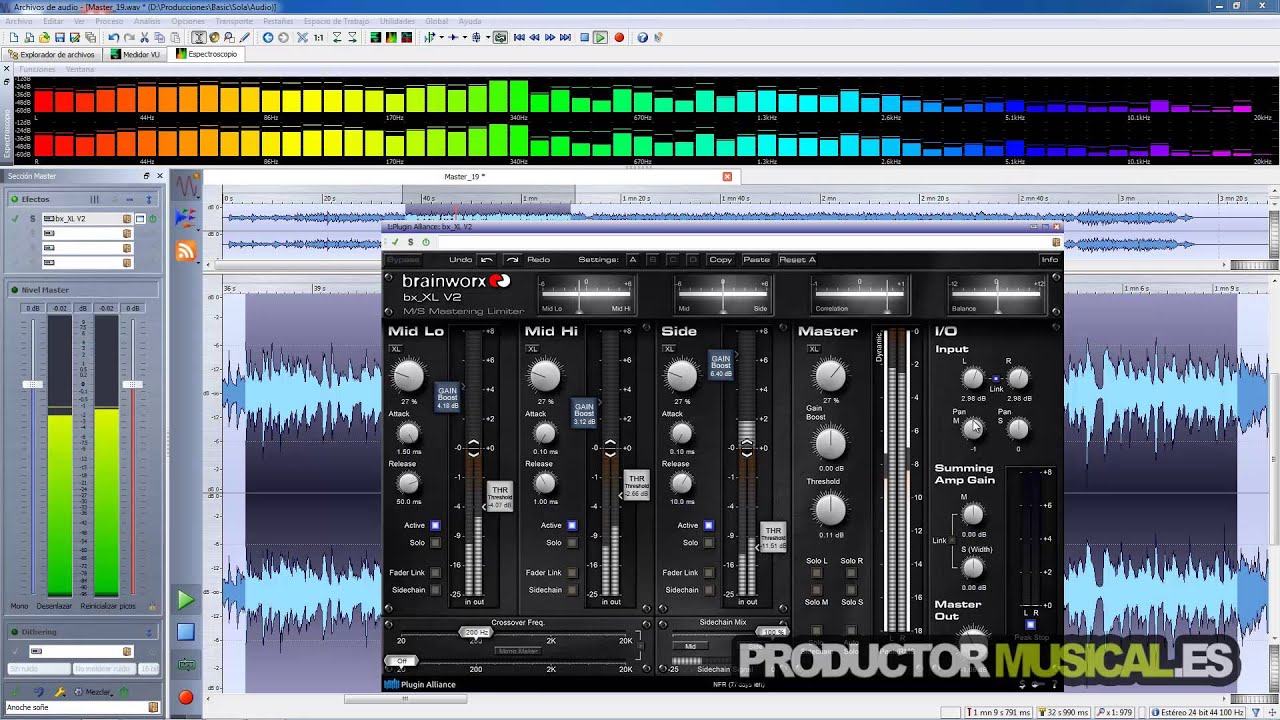Image resolution: width=1280 pixels, height=720 pixels.
Task: Click the bx_XL V2 slot preset icon
Action: point(127,218)
